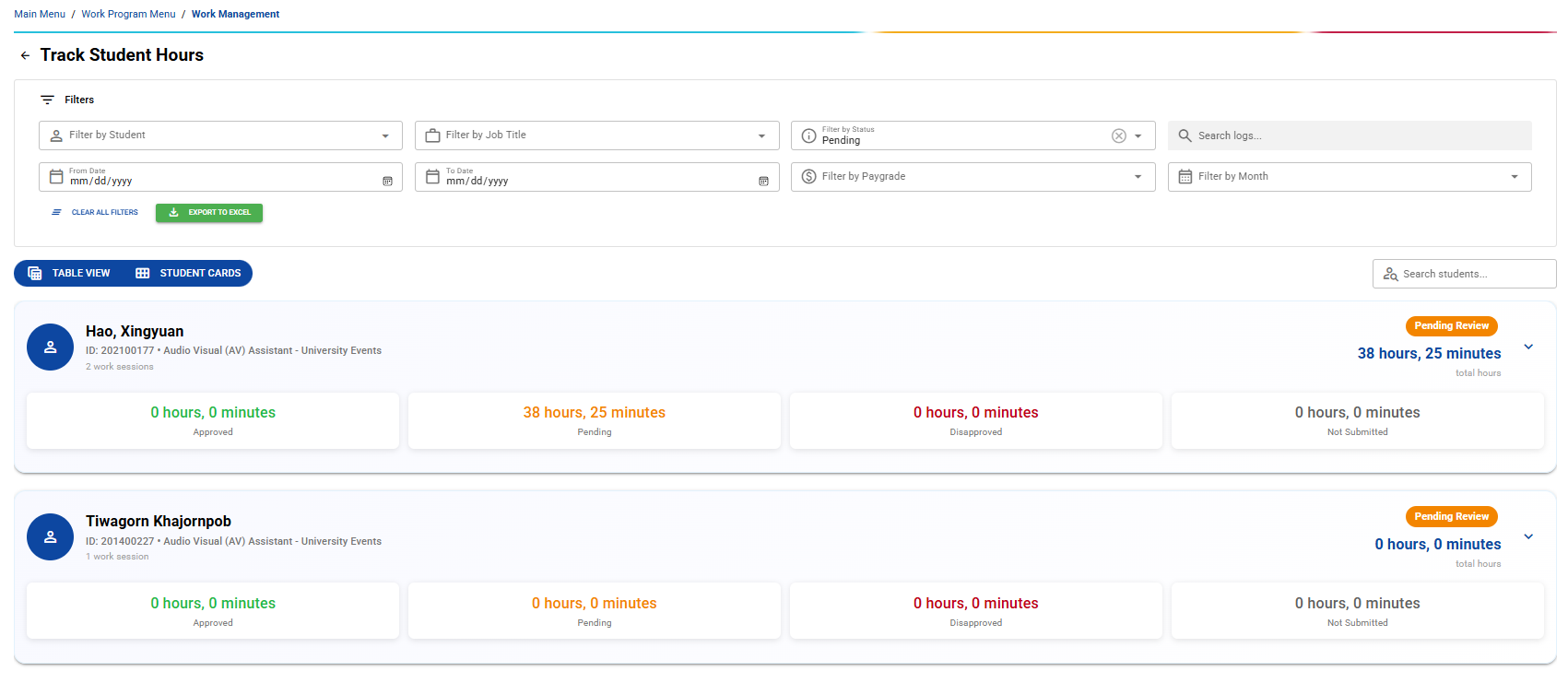Click the Search students input field
This screenshot has width=1568, height=683.
(1473, 274)
